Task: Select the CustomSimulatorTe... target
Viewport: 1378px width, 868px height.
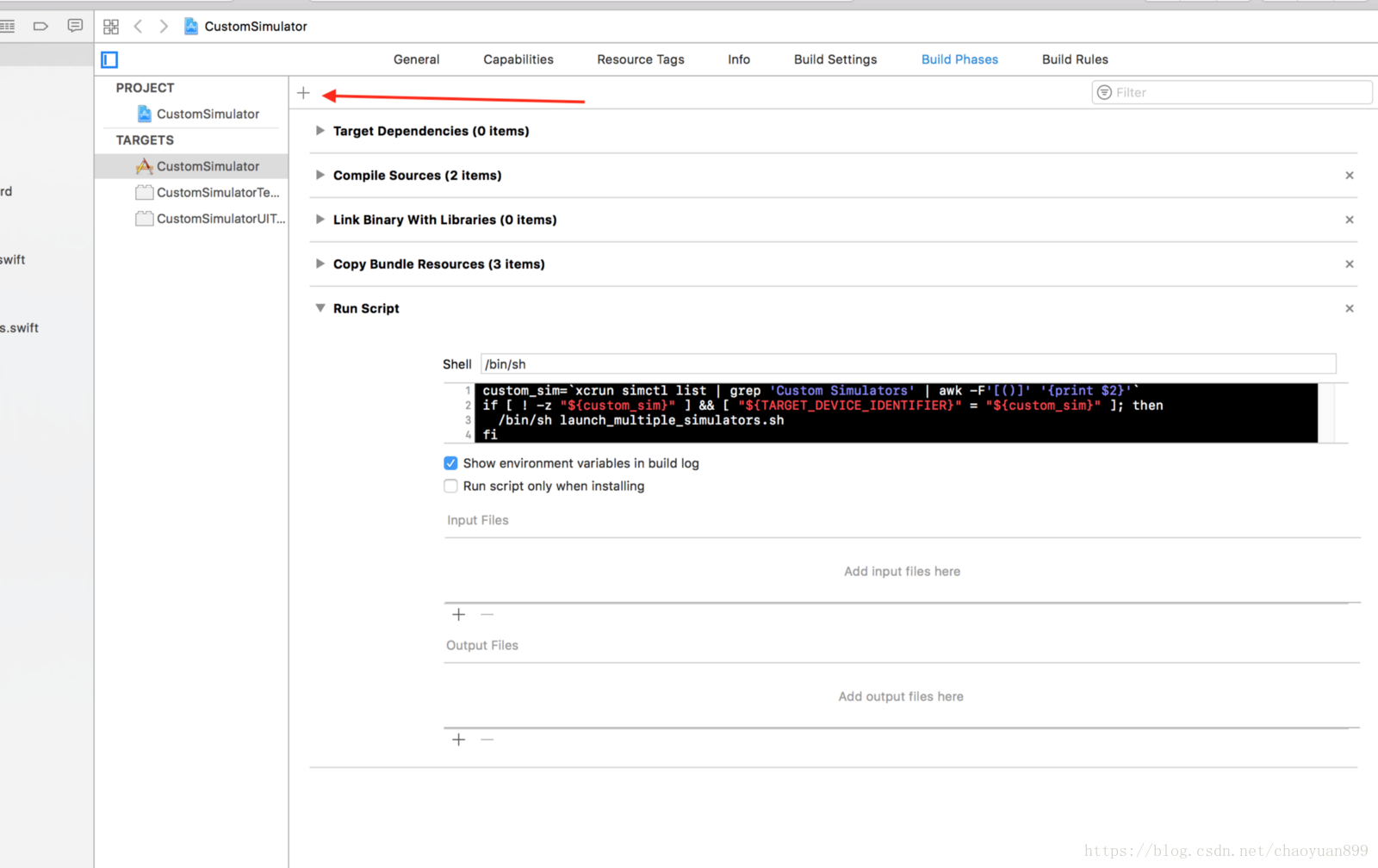Action: point(208,193)
